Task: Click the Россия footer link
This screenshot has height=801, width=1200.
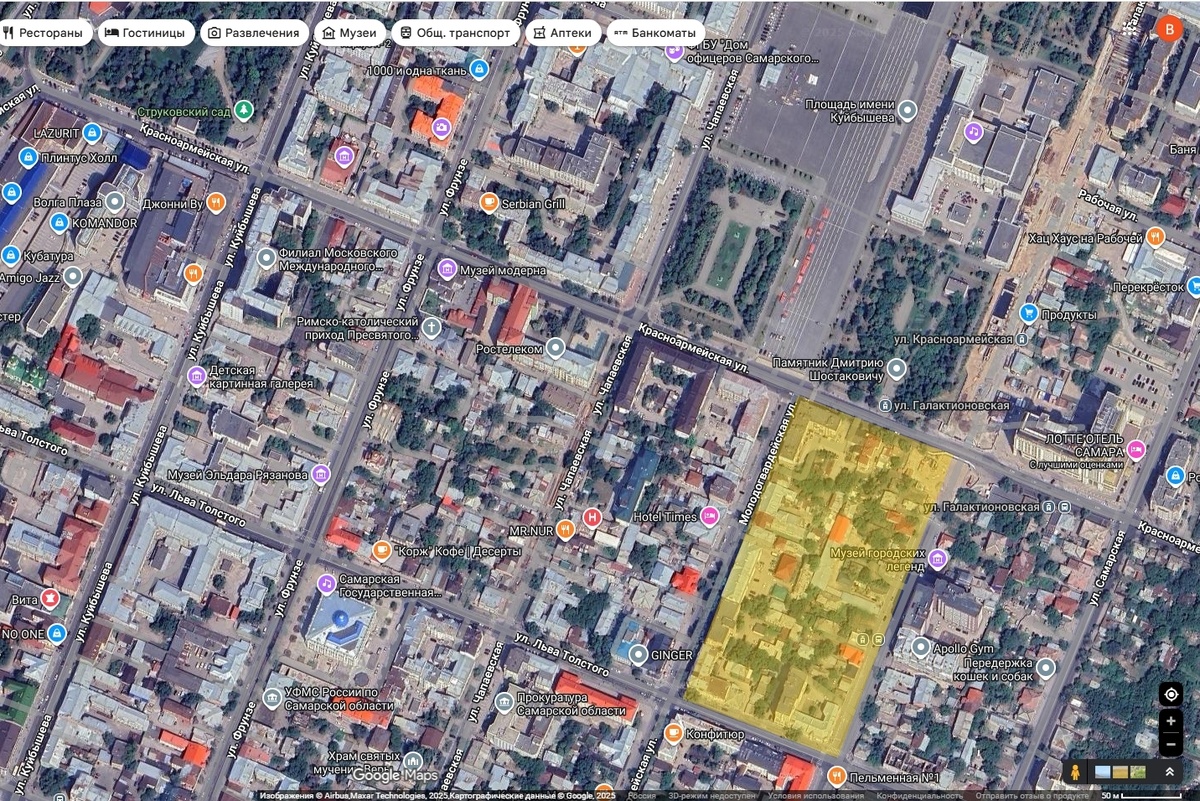Action: pos(642,796)
